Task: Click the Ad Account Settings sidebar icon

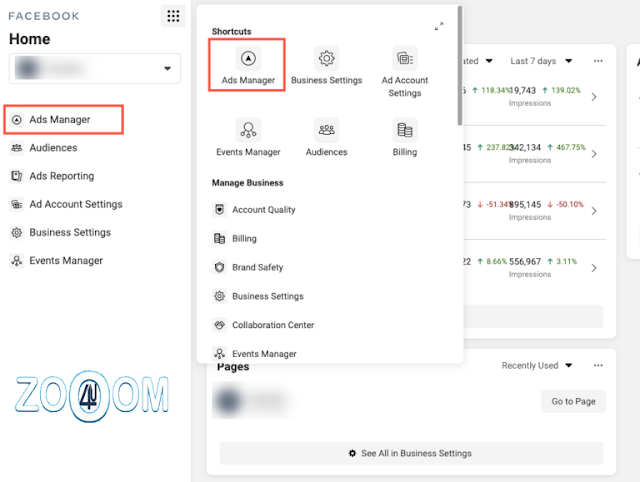Action: pos(16,204)
